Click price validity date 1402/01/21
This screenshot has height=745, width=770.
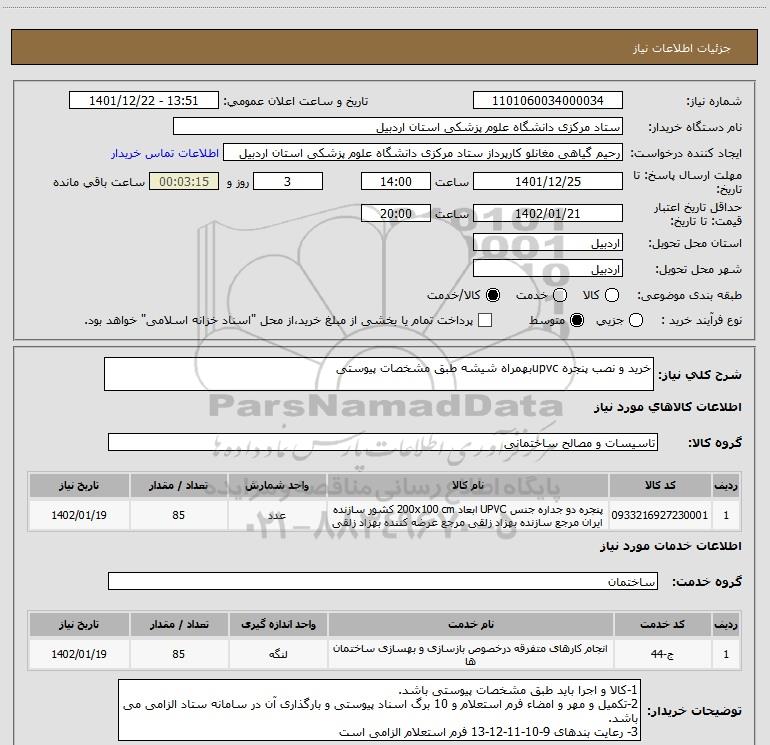click(x=548, y=213)
